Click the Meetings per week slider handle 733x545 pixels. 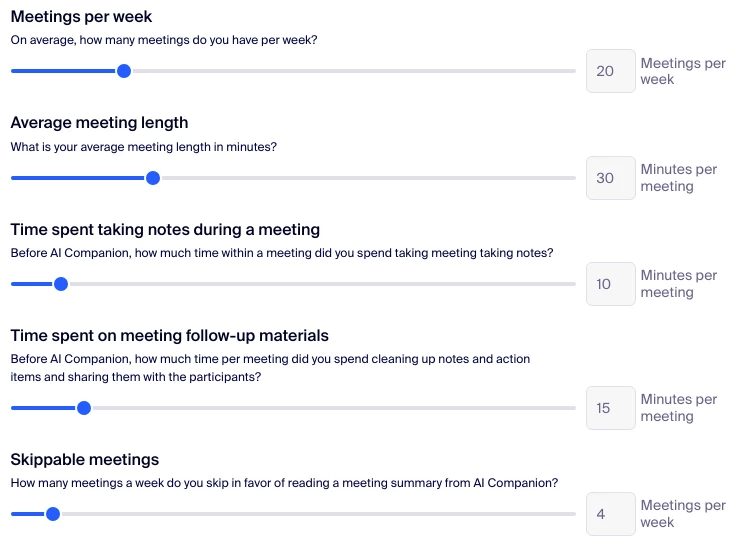pyautogui.click(x=123, y=71)
